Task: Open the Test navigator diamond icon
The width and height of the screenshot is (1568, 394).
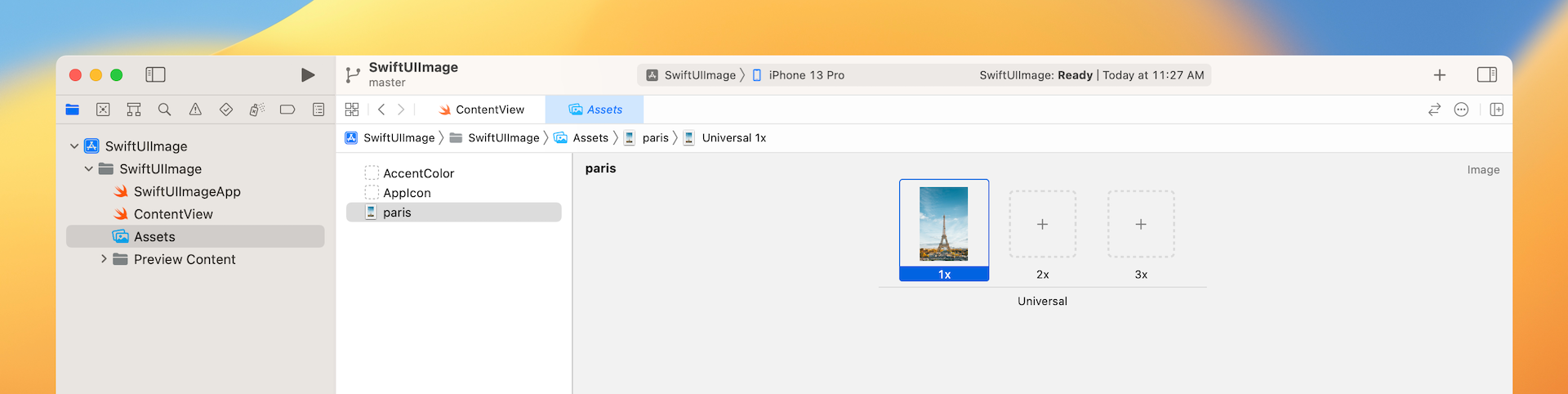Action: (x=226, y=110)
